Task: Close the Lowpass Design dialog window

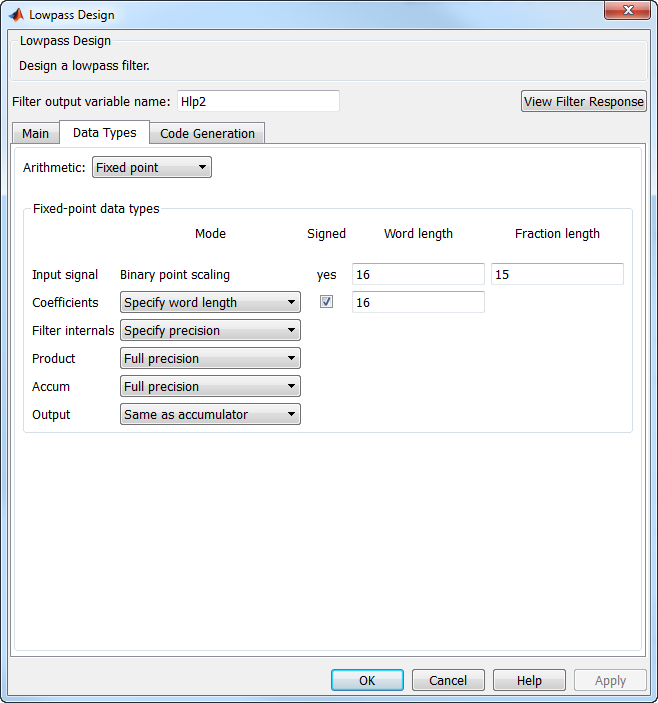Action: click(627, 10)
